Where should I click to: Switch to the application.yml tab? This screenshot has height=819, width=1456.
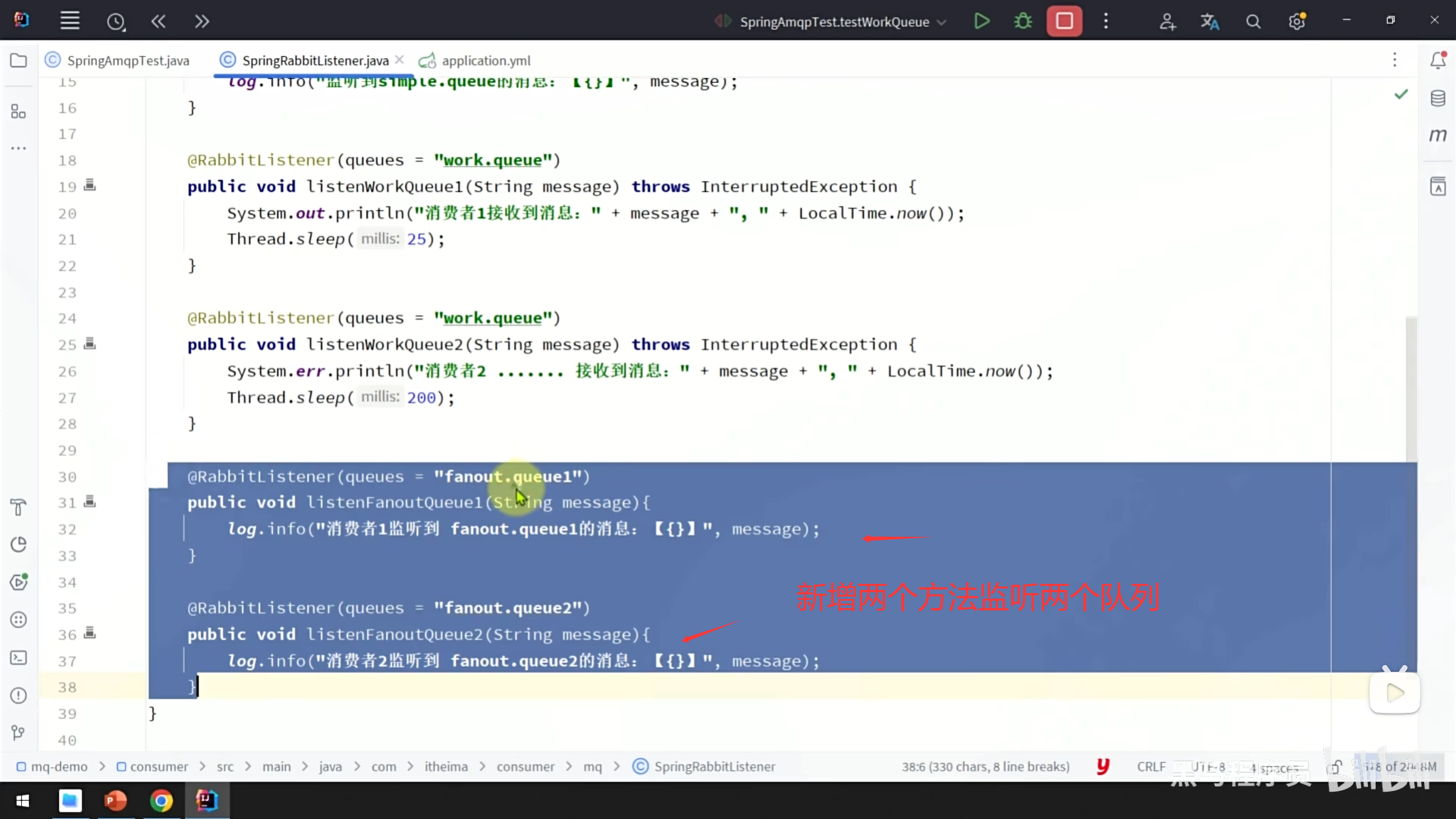(x=485, y=61)
